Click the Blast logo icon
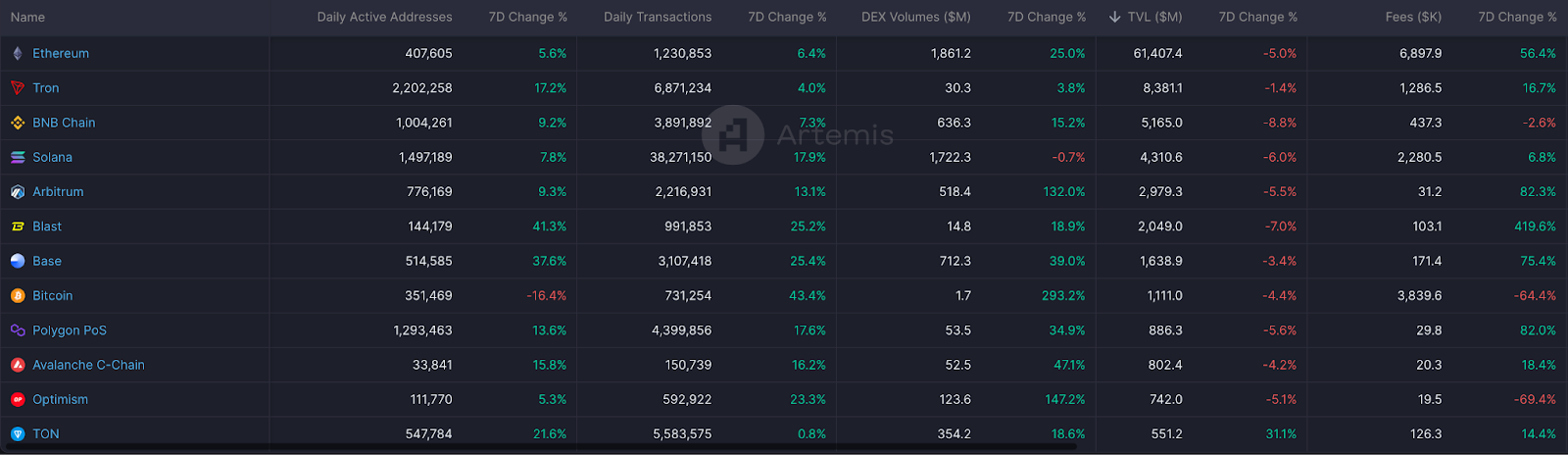 [18, 227]
